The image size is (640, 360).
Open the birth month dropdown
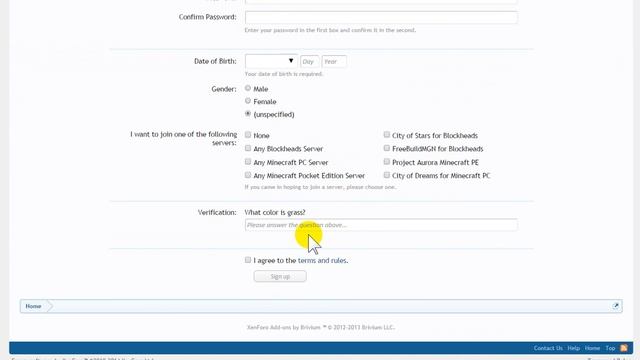click(271, 61)
